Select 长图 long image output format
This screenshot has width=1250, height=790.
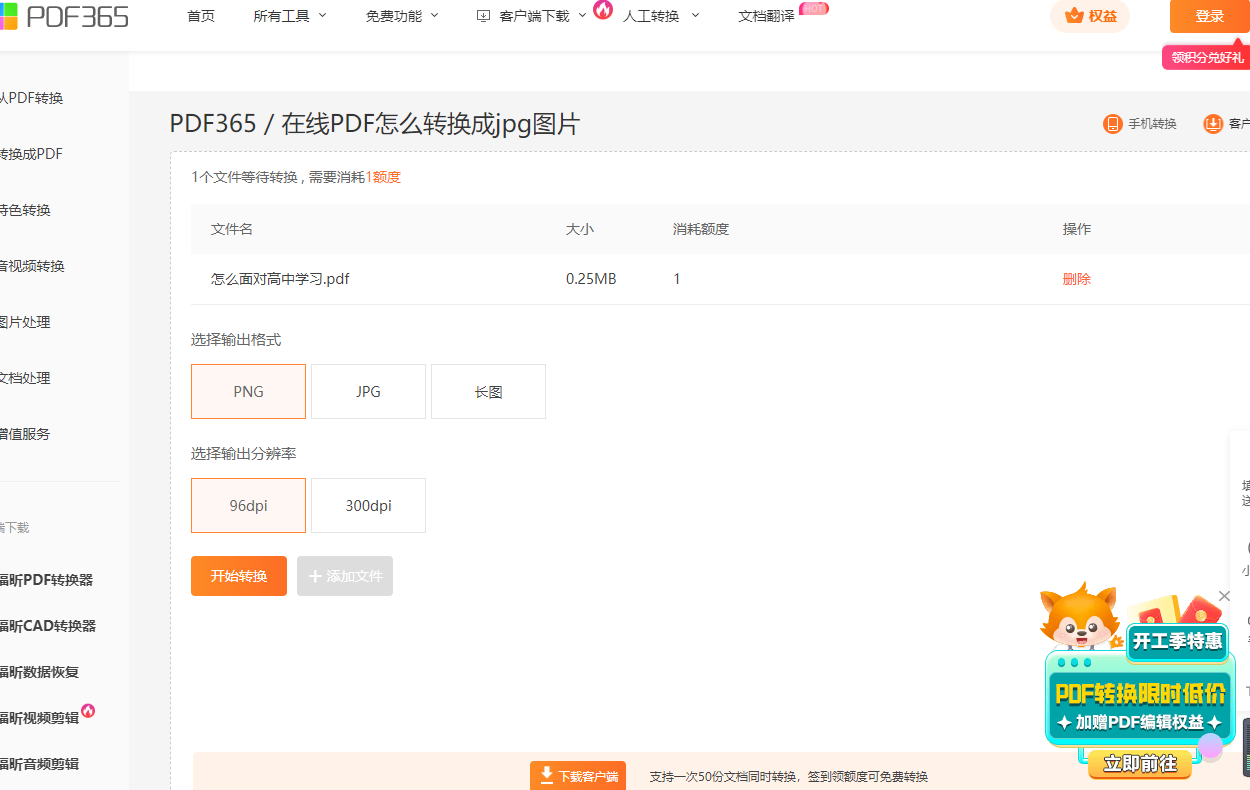(x=488, y=391)
